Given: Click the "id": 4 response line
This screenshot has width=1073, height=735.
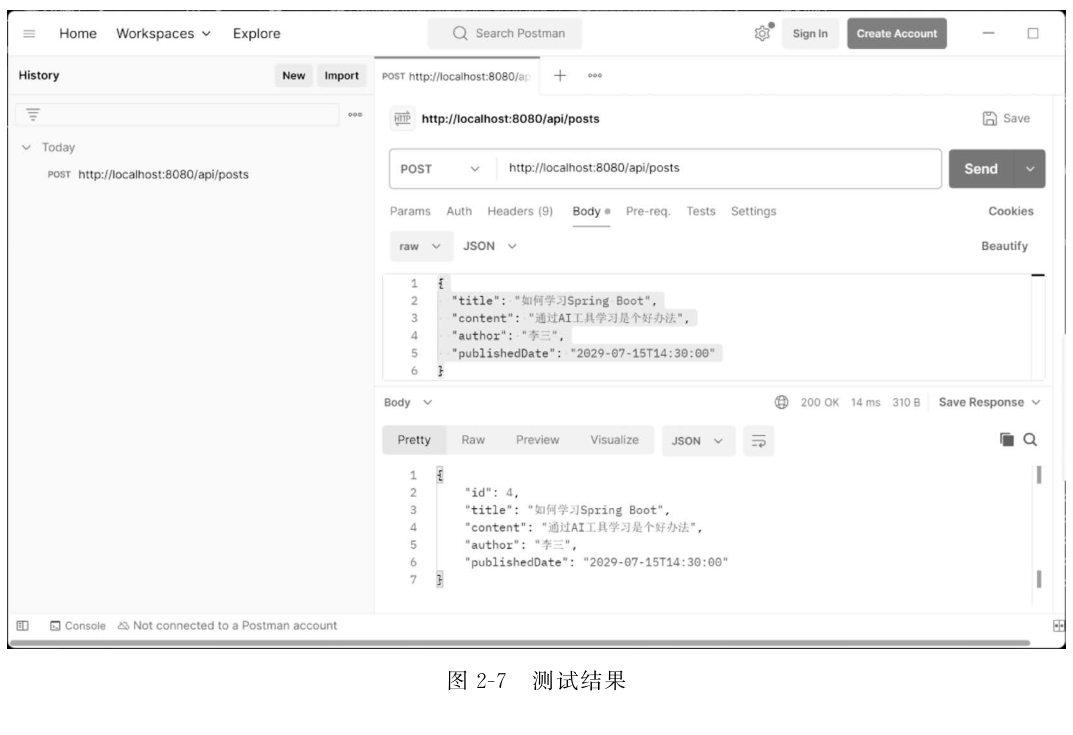Looking at the screenshot, I should (x=491, y=493).
